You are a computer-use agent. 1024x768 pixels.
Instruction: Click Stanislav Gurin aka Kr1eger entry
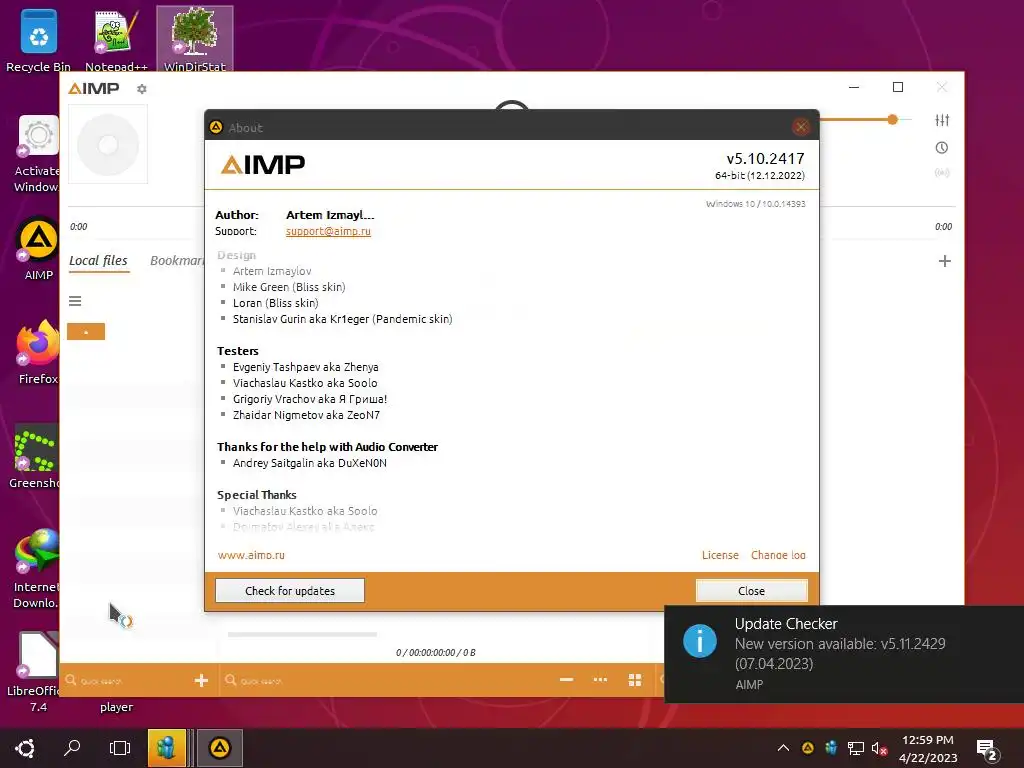[x=342, y=319]
